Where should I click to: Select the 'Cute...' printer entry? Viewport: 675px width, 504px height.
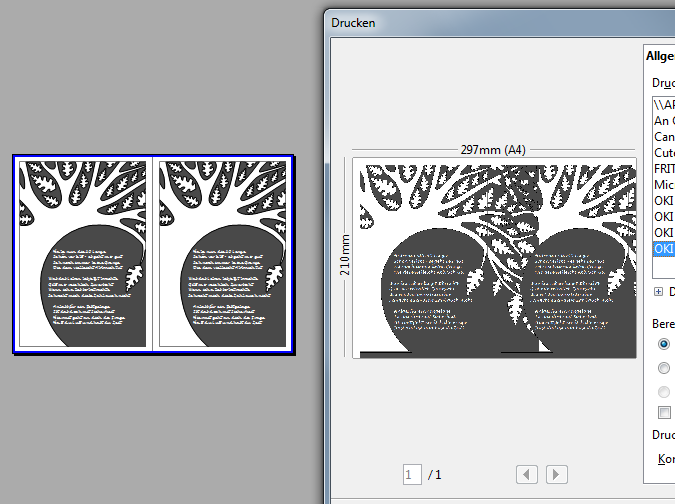coord(663,152)
